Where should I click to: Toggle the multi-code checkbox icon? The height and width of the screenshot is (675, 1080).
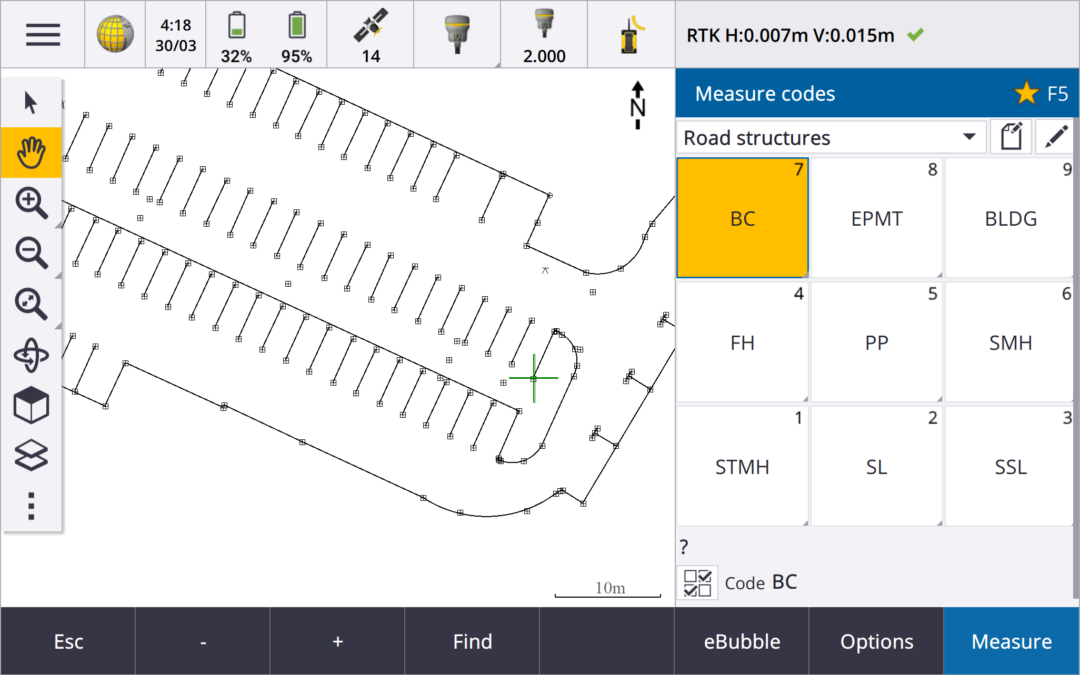(x=696, y=583)
